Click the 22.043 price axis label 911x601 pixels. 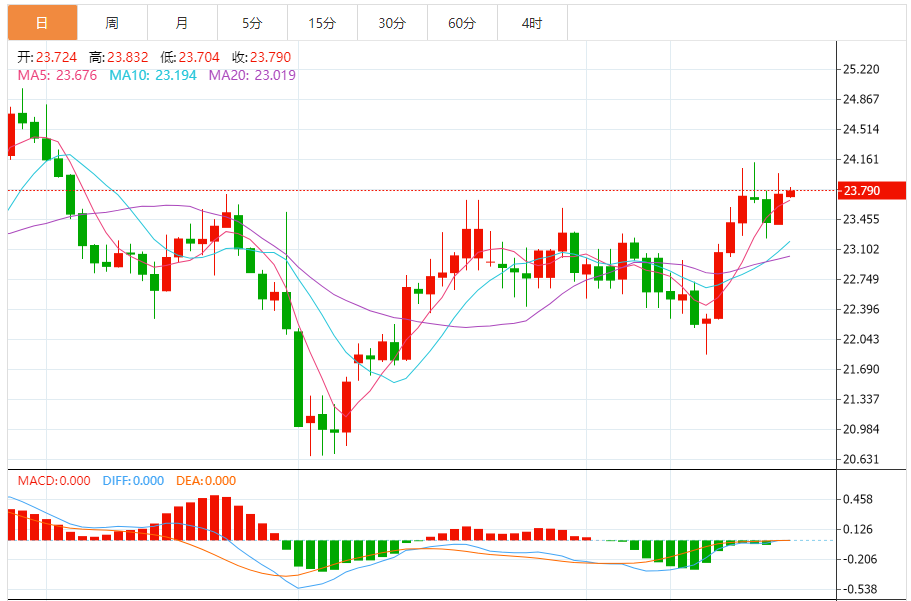[x=861, y=339]
